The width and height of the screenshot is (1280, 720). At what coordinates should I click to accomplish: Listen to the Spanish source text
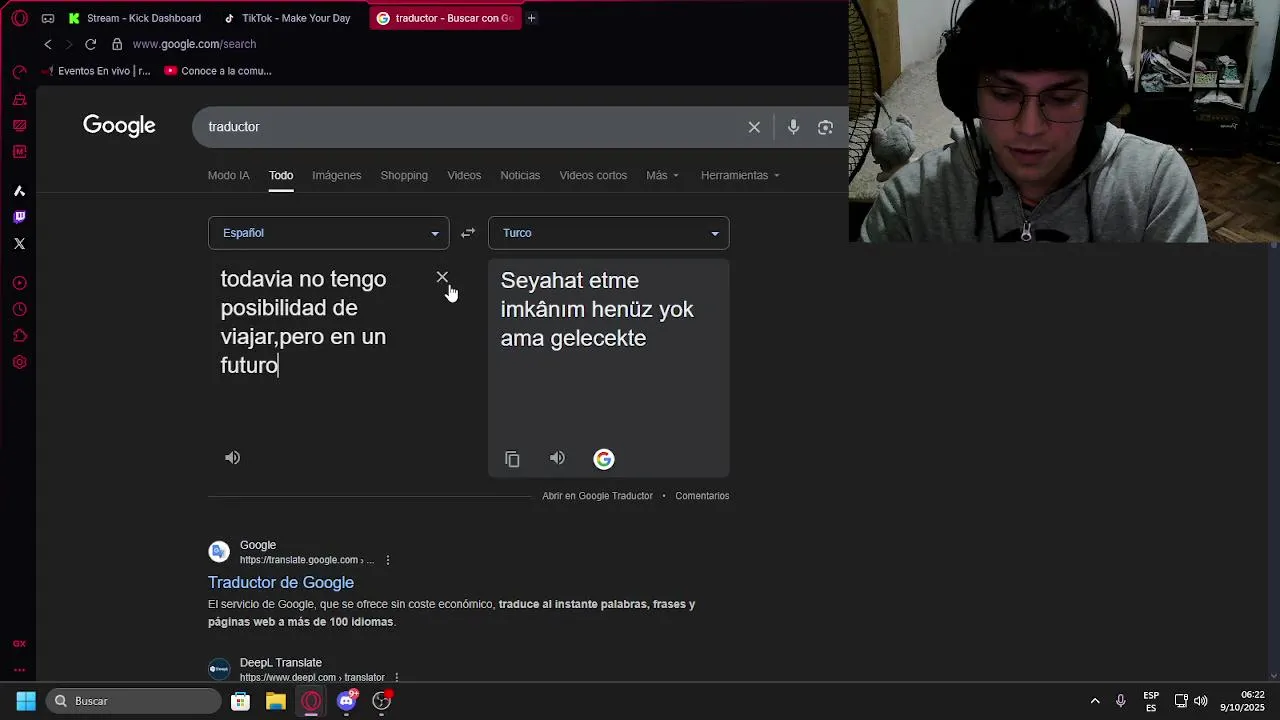(232, 458)
